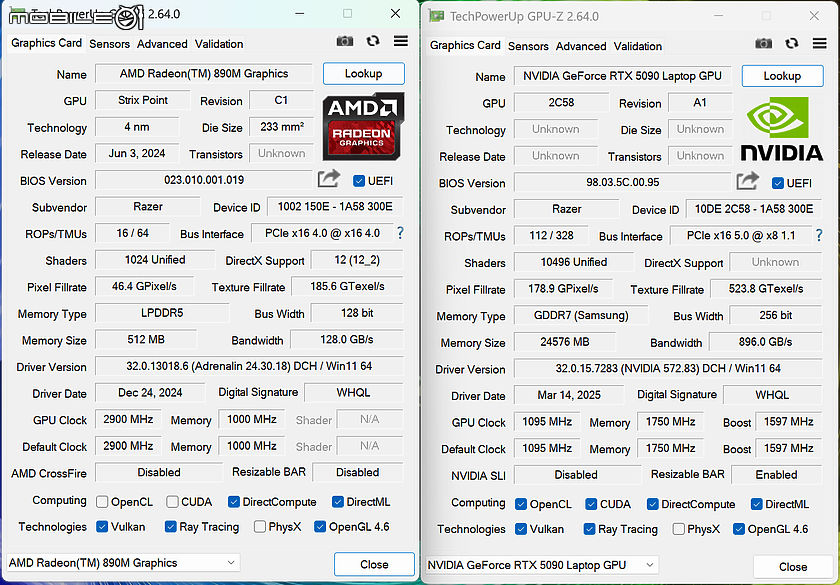Toggle PhysX checkbox in AMD window

coord(260,527)
